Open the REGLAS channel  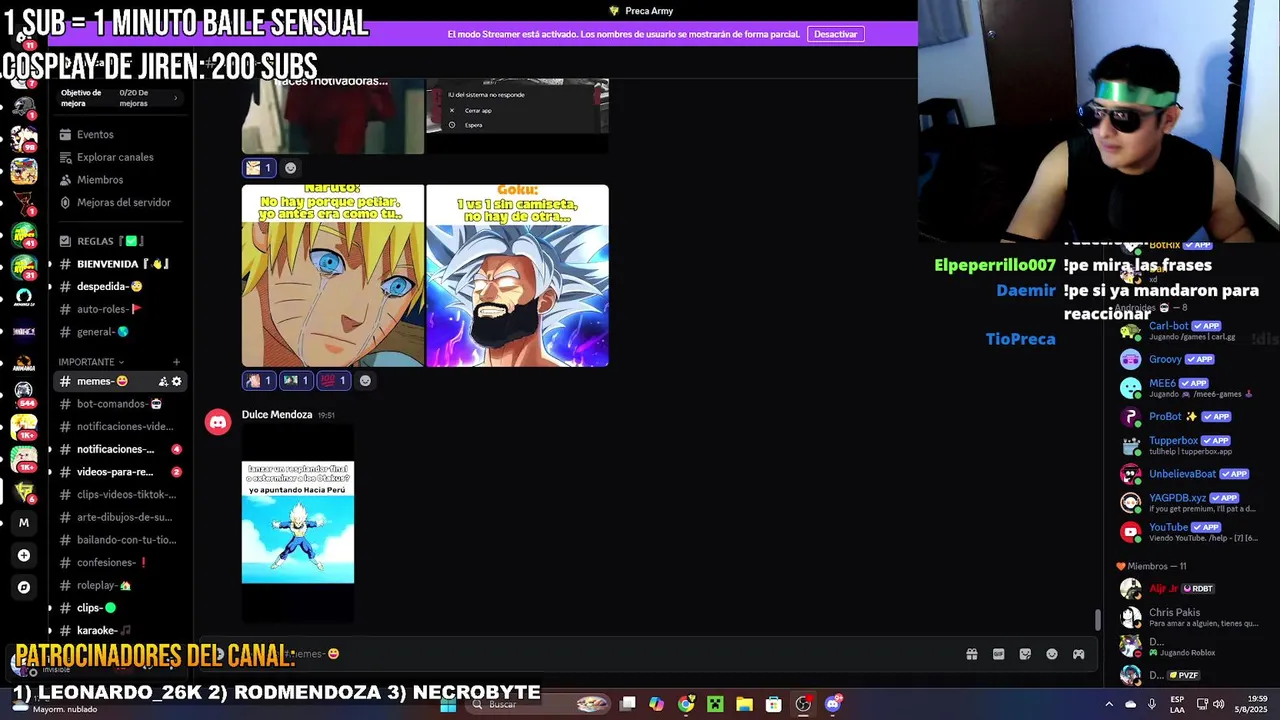coord(118,241)
